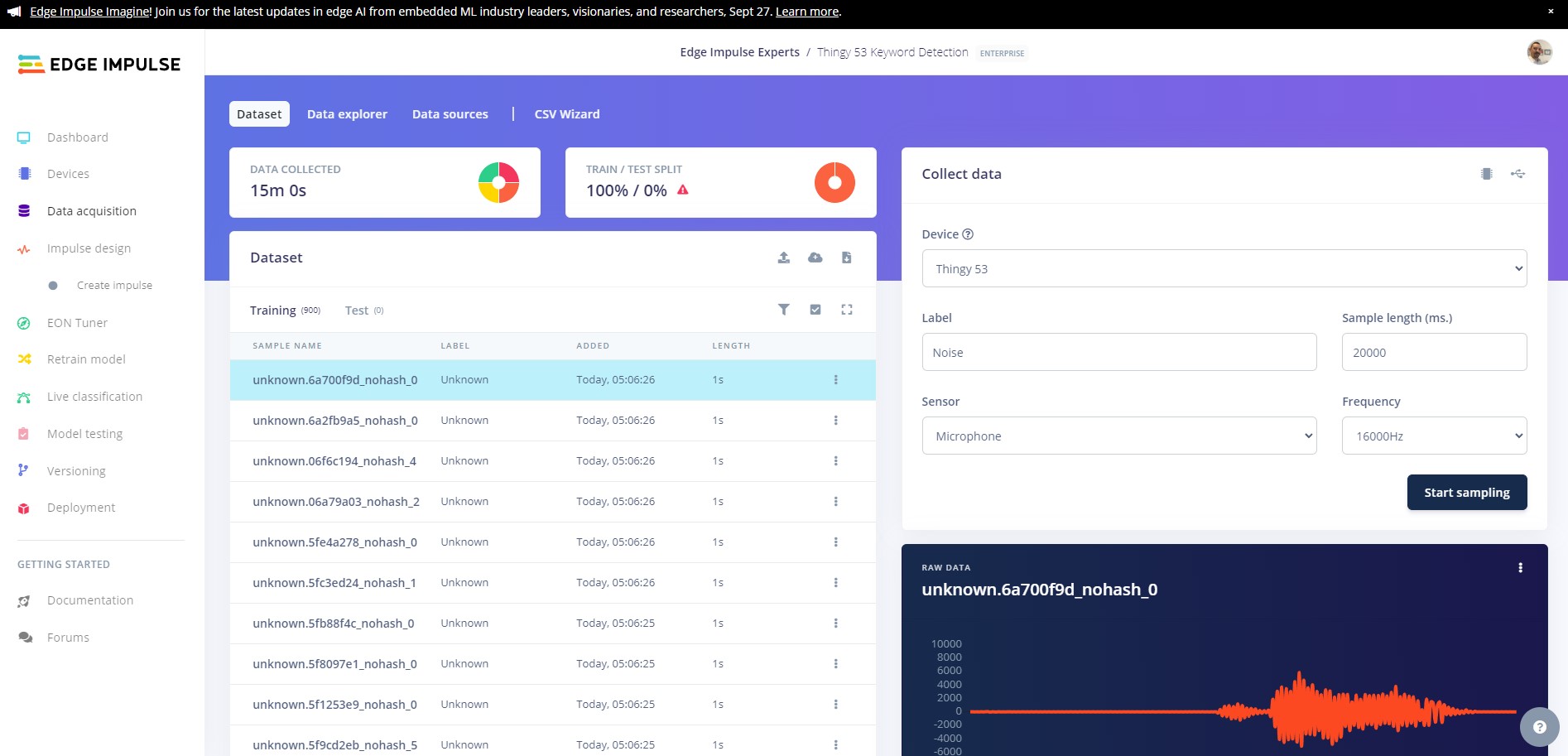Select sample unknown.6a2fb9a5_nohash_0

pos(552,421)
